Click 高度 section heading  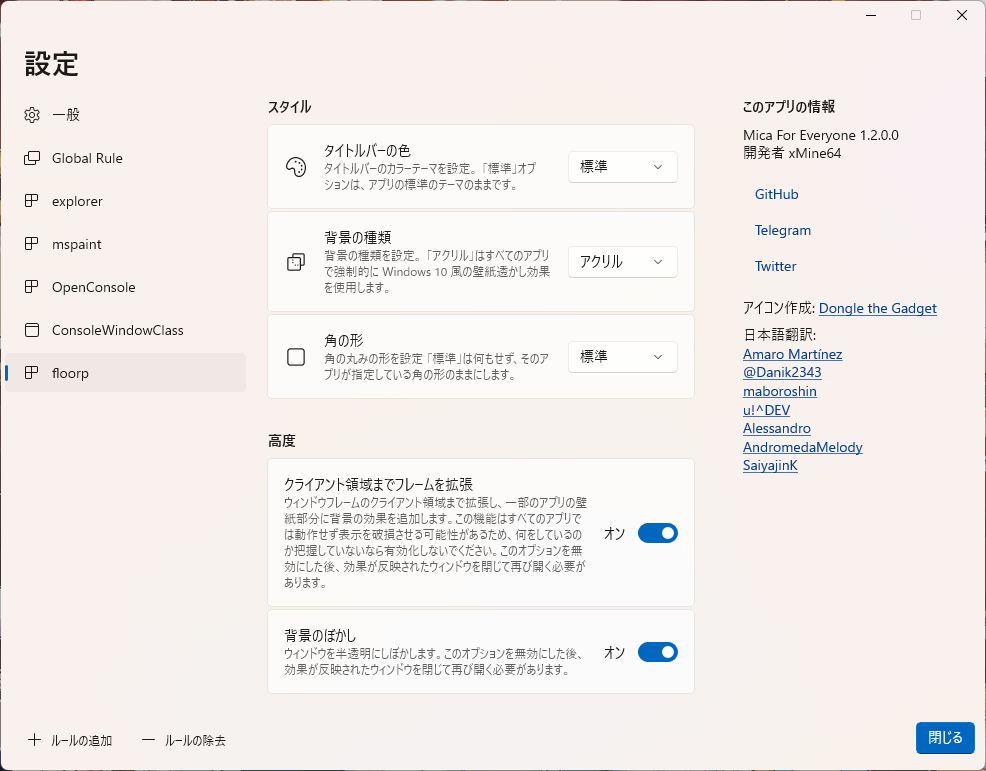coord(282,441)
